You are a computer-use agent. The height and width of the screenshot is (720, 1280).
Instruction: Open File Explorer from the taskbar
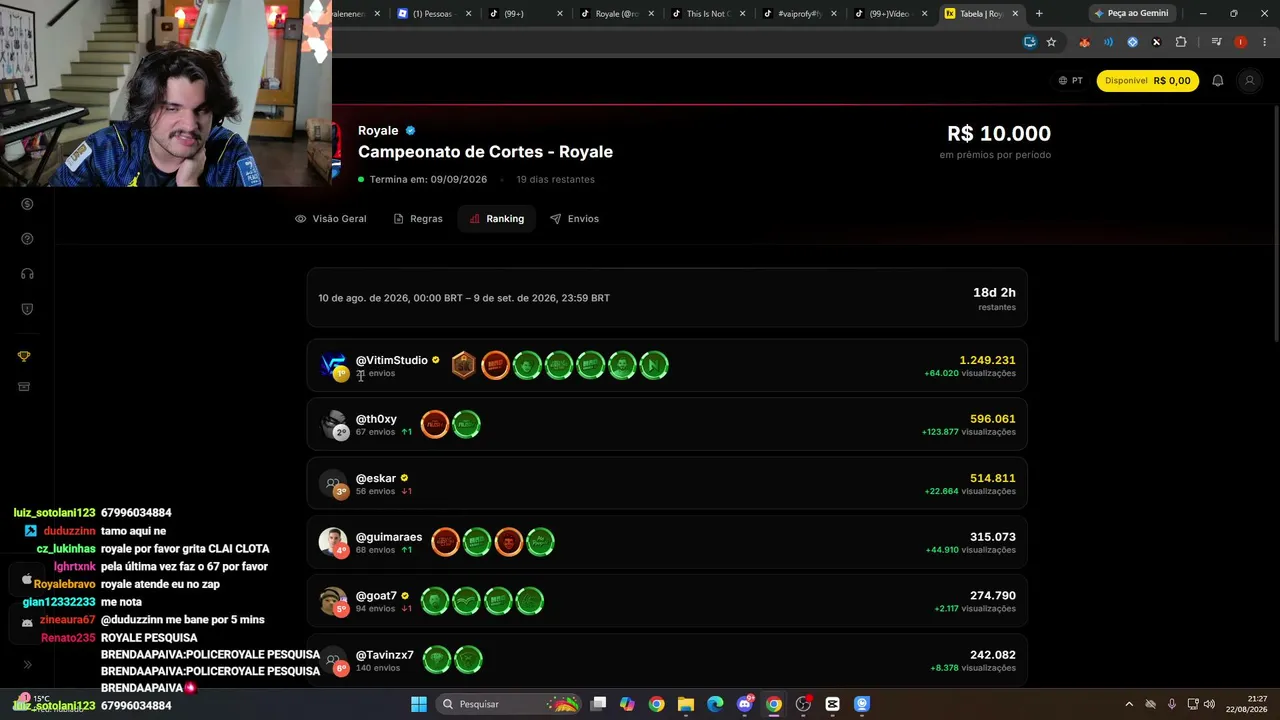tap(685, 704)
